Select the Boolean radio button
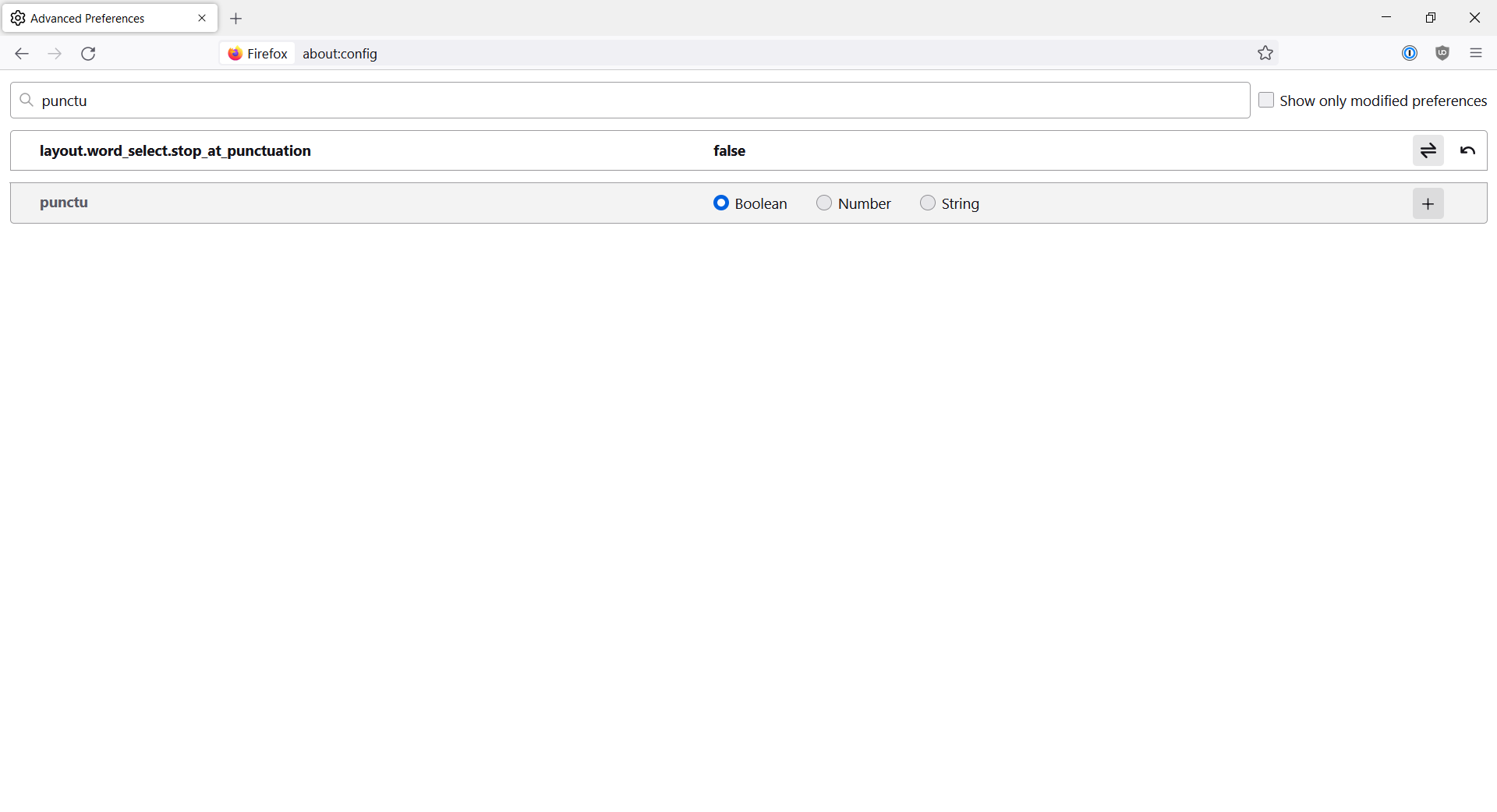Viewport: 1497px width, 812px height. pos(720,203)
